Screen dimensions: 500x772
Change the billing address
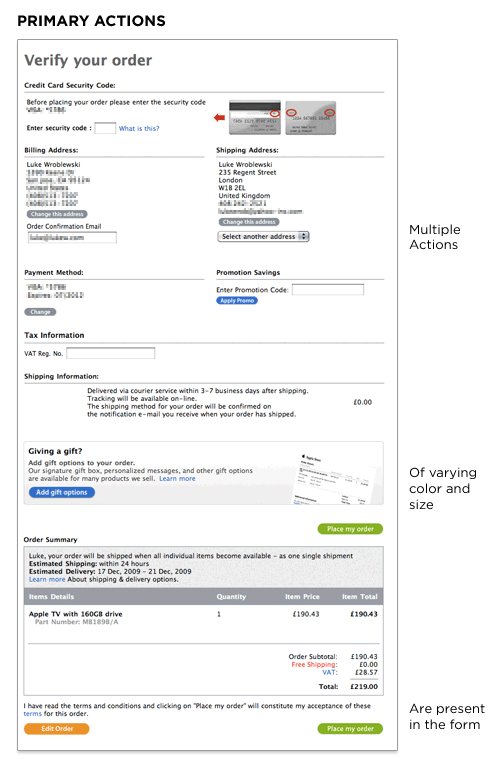coord(57,214)
